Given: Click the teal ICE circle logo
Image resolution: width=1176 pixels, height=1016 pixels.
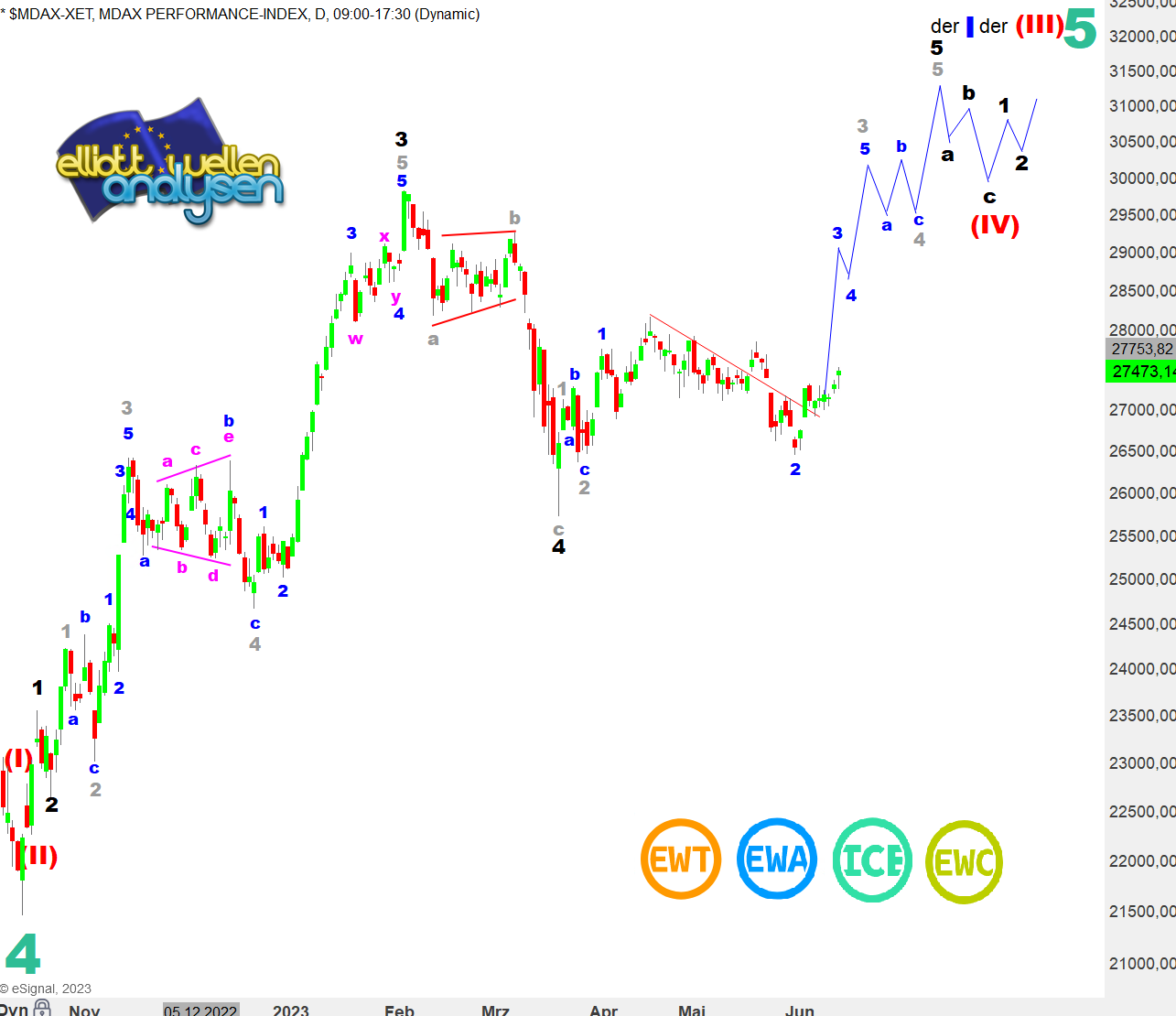Looking at the screenshot, I should point(872,860).
